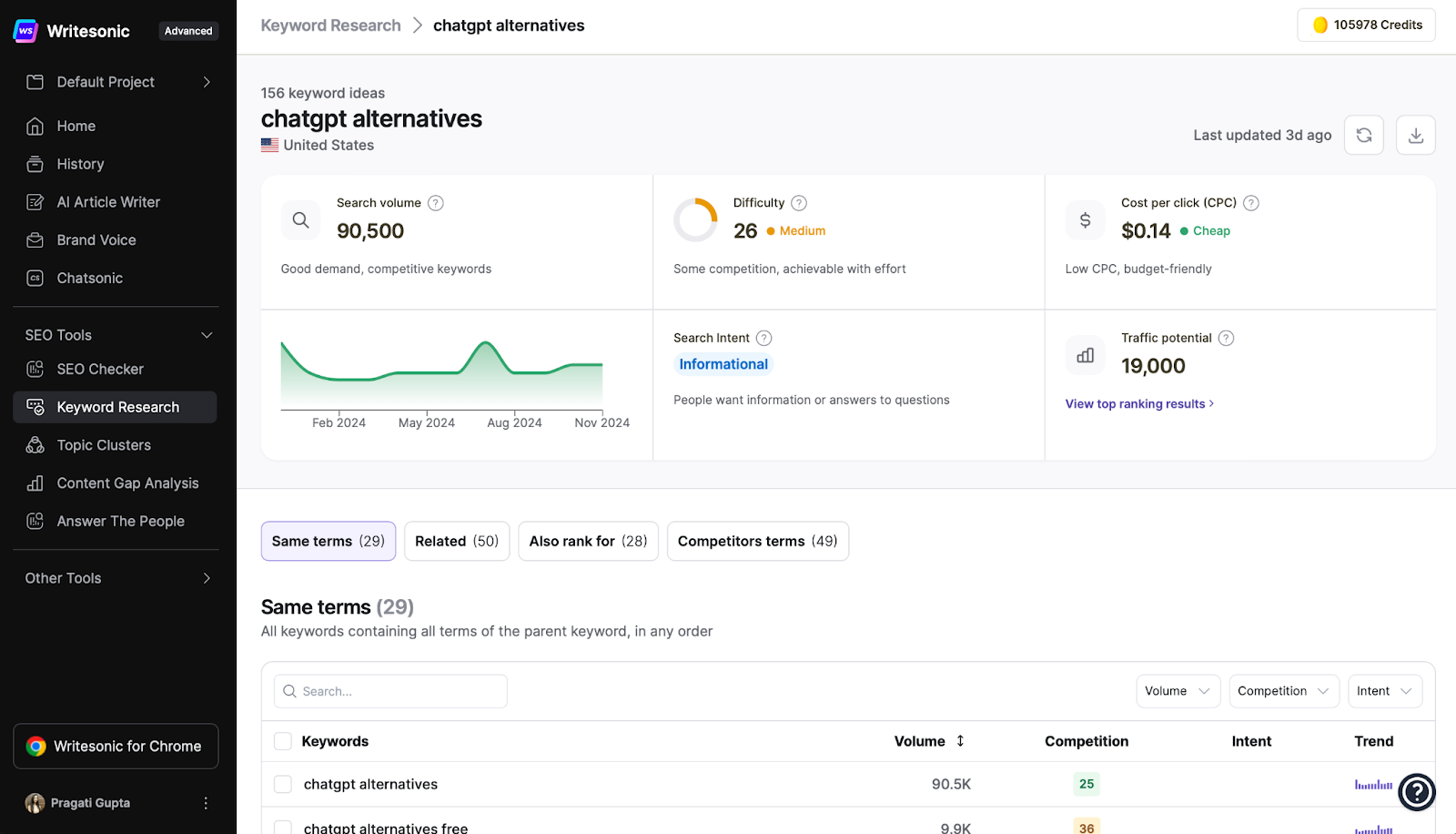The image size is (1456, 834).
Task: Click 'chatgpt alternatives' keyword row text
Action: (370, 784)
